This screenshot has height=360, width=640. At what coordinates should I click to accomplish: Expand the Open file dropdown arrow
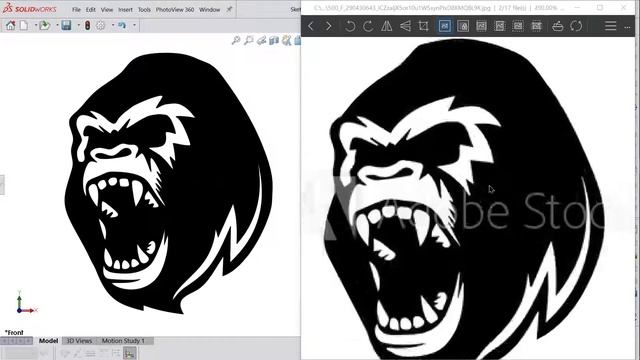[x=57, y=25]
